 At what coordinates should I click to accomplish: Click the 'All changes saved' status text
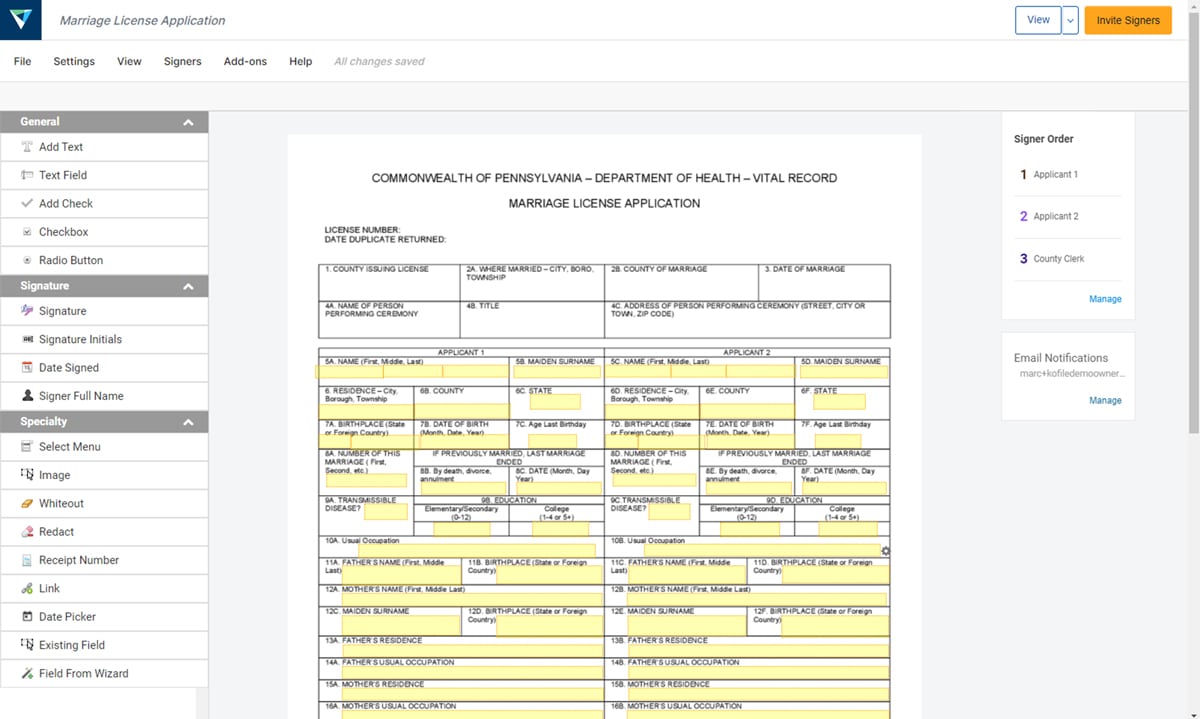[379, 61]
